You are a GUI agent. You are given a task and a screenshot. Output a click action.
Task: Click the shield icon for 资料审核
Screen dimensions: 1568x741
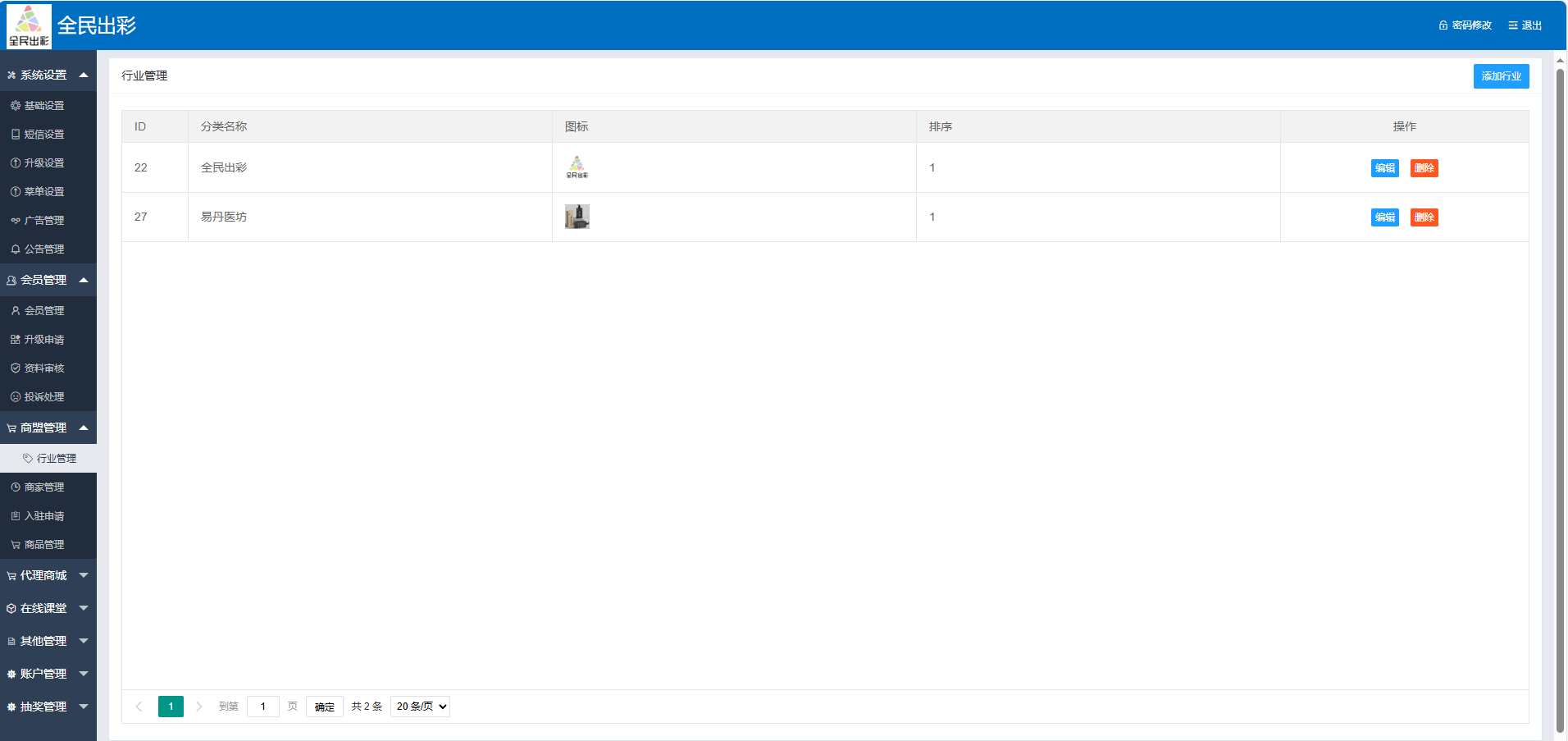pos(16,368)
